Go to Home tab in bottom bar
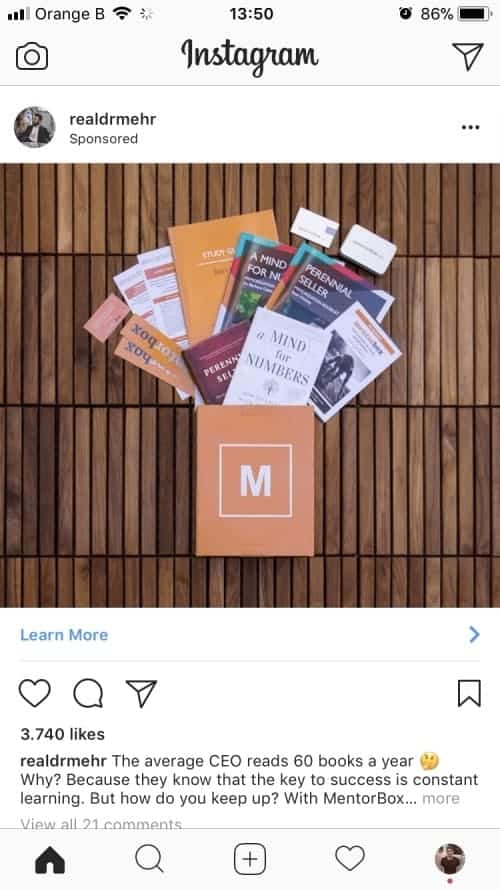The width and height of the screenshot is (500, 889). [x=50, y=861]
